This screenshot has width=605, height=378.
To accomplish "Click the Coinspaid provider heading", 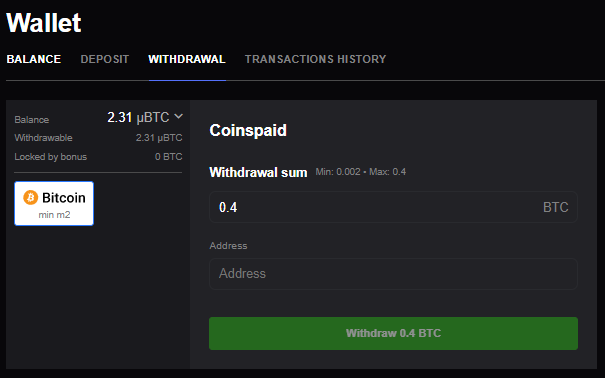I will [x=248, y=130].
